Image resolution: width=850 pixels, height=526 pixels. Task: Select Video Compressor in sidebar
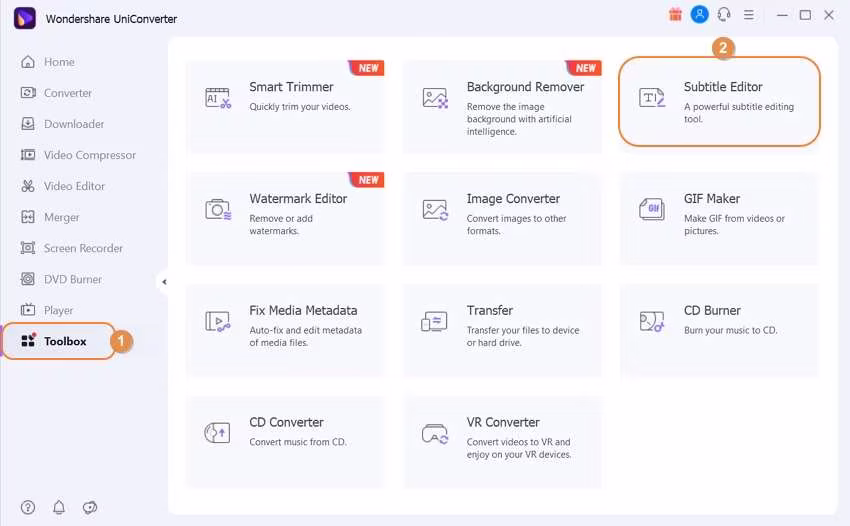pyautogui.click(x=89, y=155)
